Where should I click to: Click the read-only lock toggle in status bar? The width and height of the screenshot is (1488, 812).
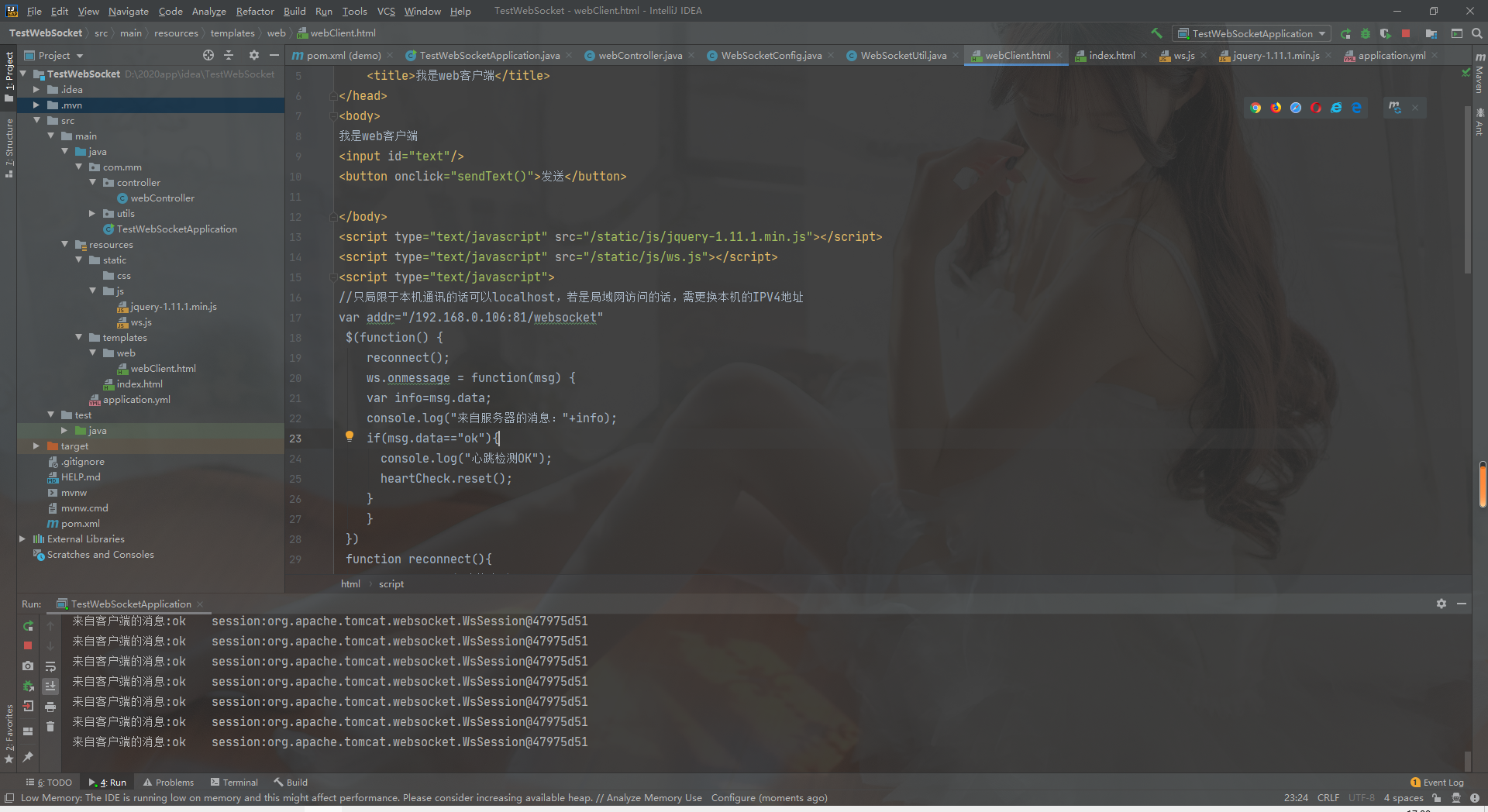[x=1436, y=798]
